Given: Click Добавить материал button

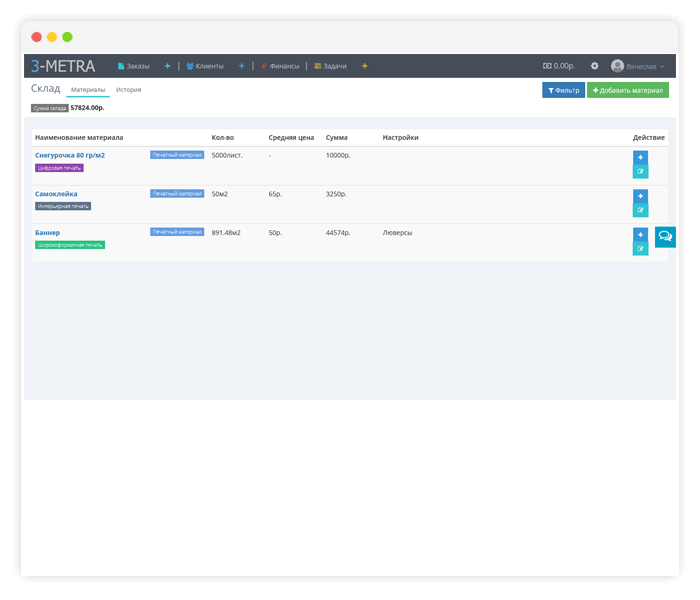Looking at the screenshot, I should pyautogui.click(x=628, y=90).
